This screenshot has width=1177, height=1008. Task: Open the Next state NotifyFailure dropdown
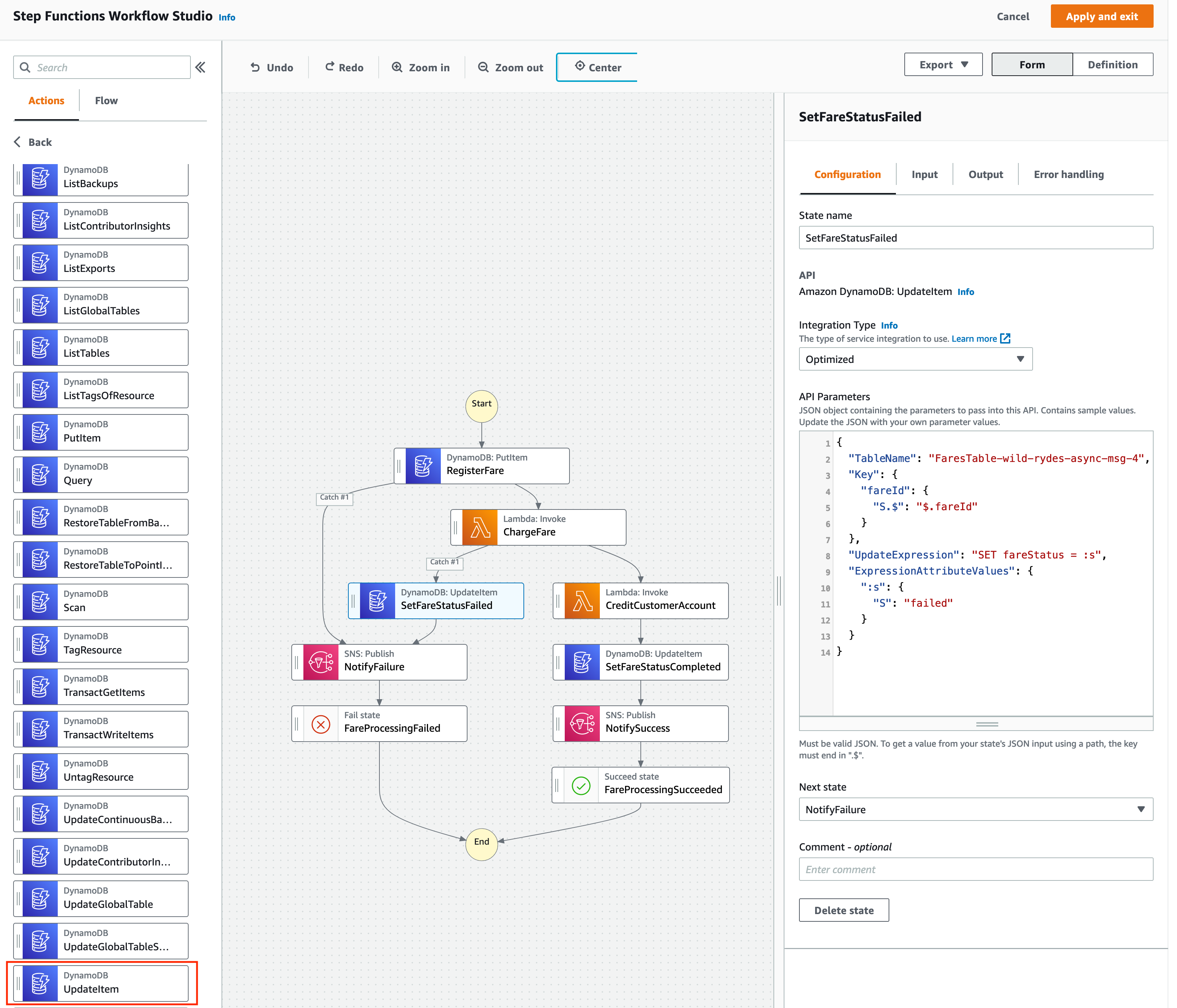(x=976, y=809)
